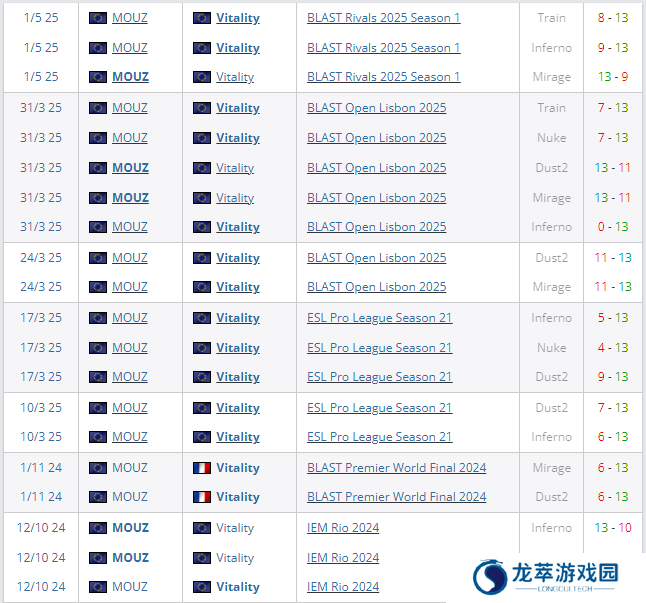Click MOUZ flag icon in 31/3 25 Train row
646x603 pixels.
coord(98,108)
